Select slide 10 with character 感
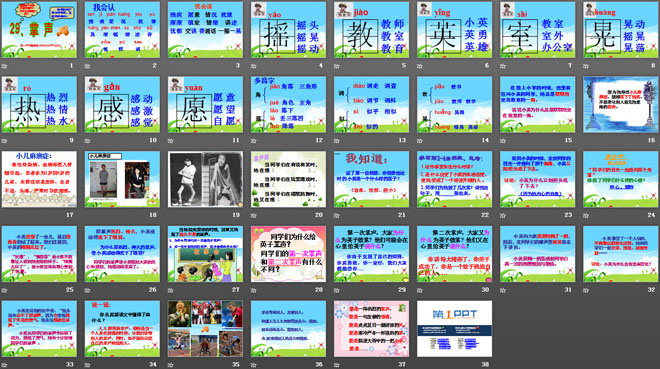 pos(122,105)
